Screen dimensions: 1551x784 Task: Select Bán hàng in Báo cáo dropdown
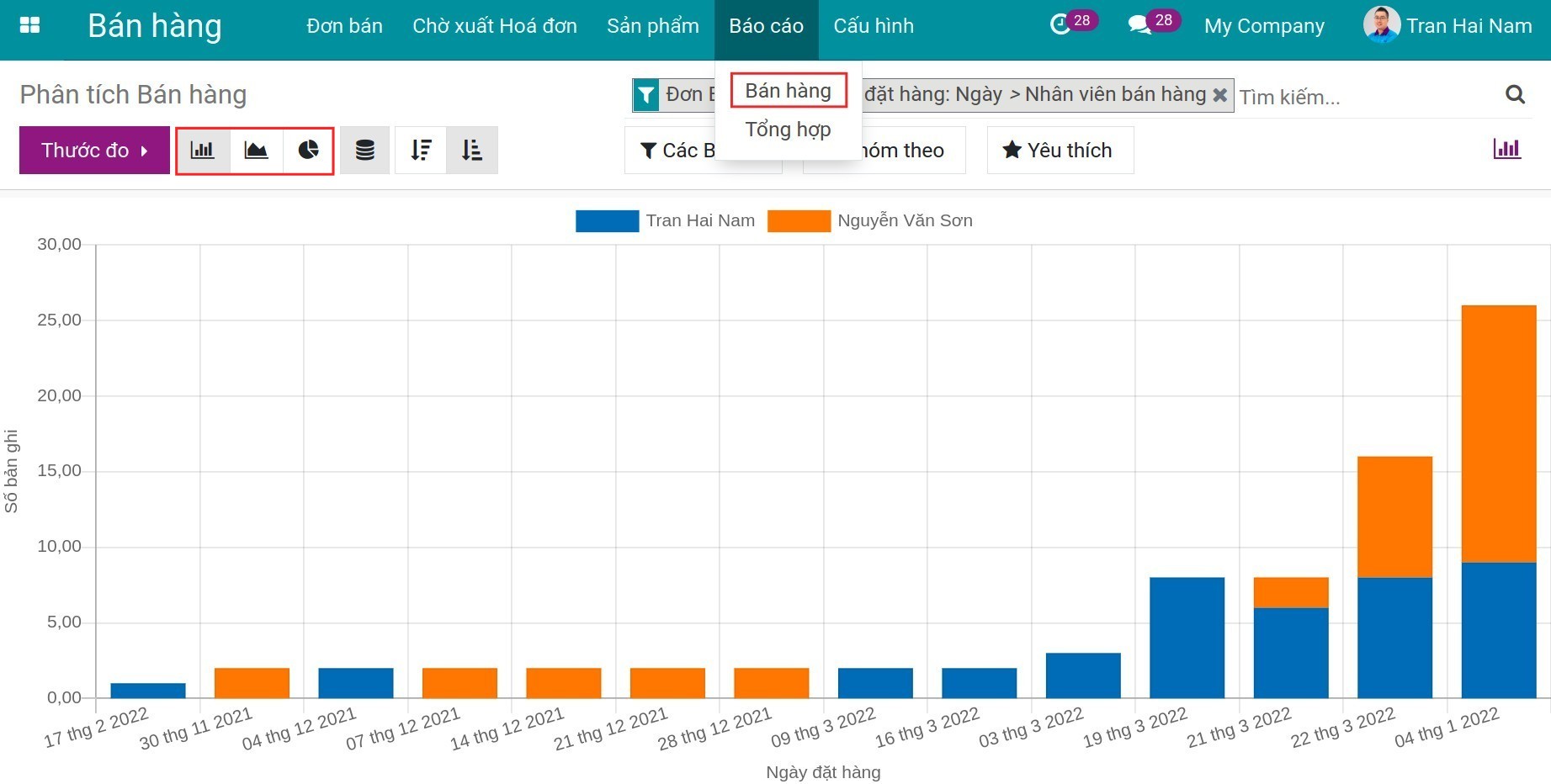(788, 90)
